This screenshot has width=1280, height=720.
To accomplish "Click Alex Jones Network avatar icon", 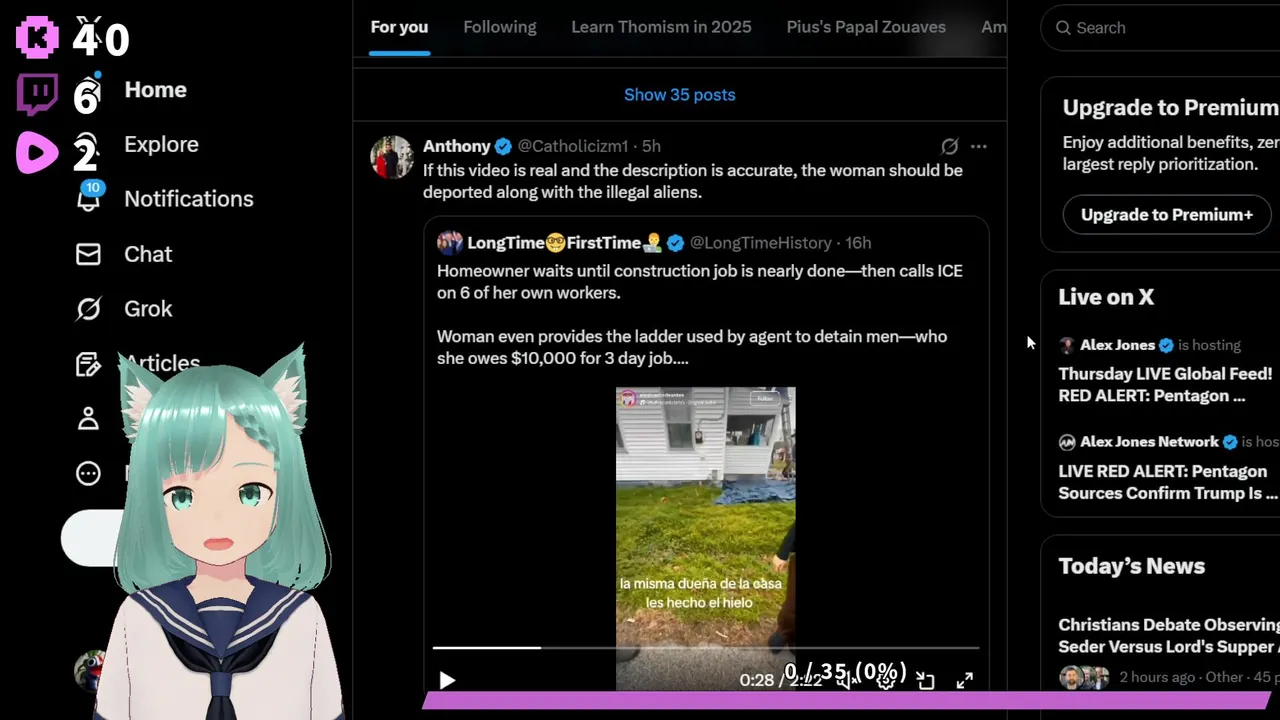I will click(1067, 442).
